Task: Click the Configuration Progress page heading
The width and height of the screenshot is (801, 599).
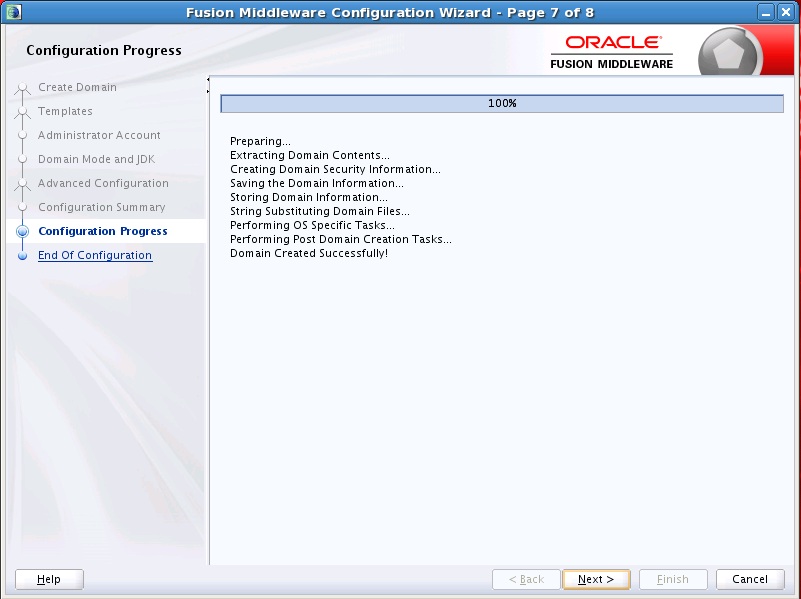Action: click(x=104, y=50)
